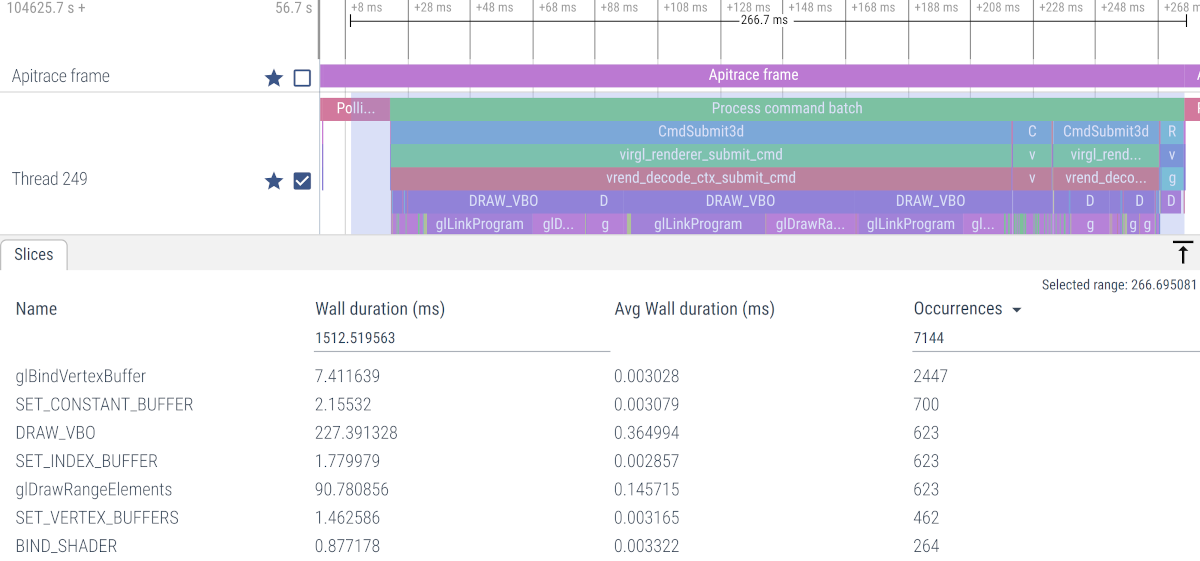
Task: Click the Occurrences column header label
Action: click(x=958, y=309)
